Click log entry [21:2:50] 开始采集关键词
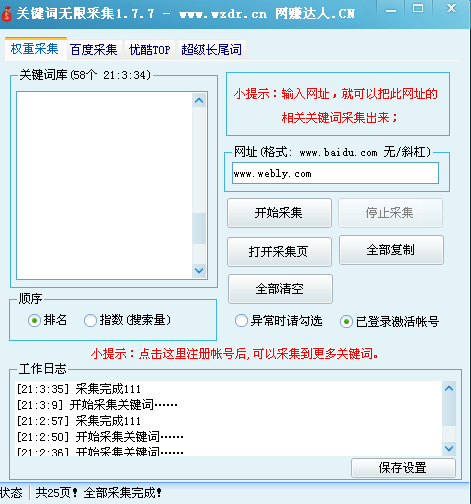This screenshot has width=471, height=504. pyautogui.click(x=100, y=437)
